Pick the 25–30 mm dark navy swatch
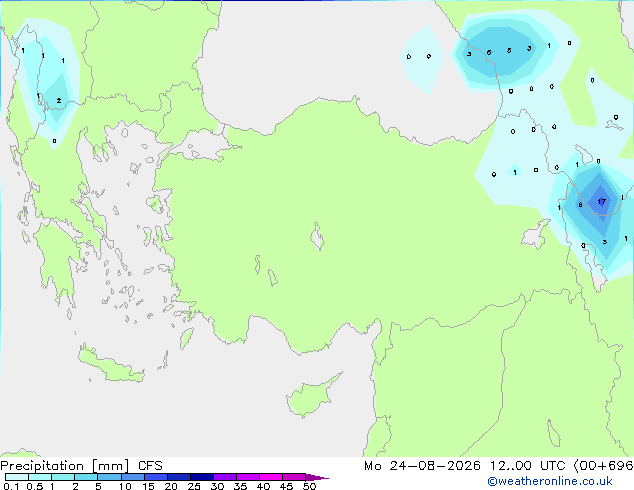 [202, 477]
